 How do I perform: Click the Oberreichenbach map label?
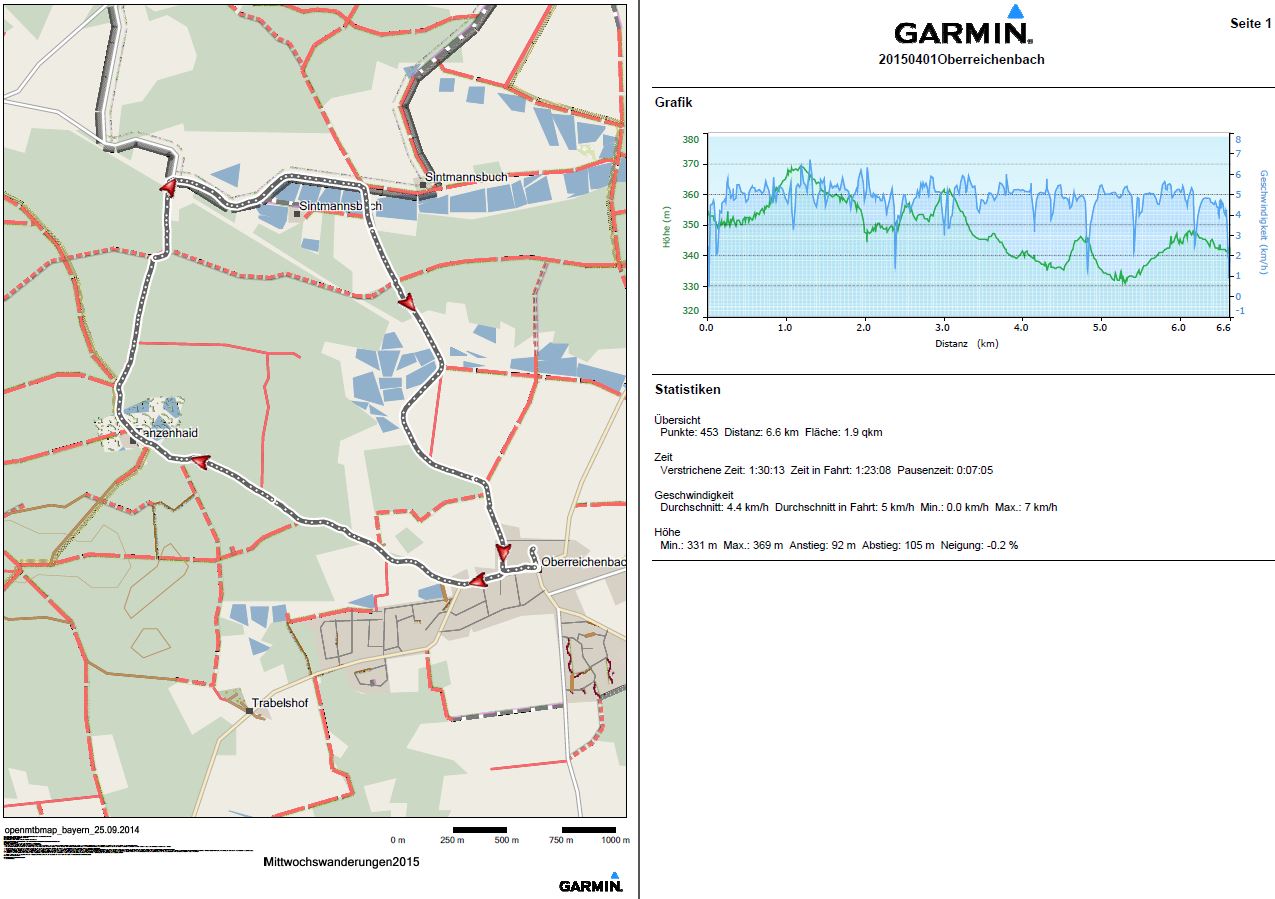(x=583, y=563)
